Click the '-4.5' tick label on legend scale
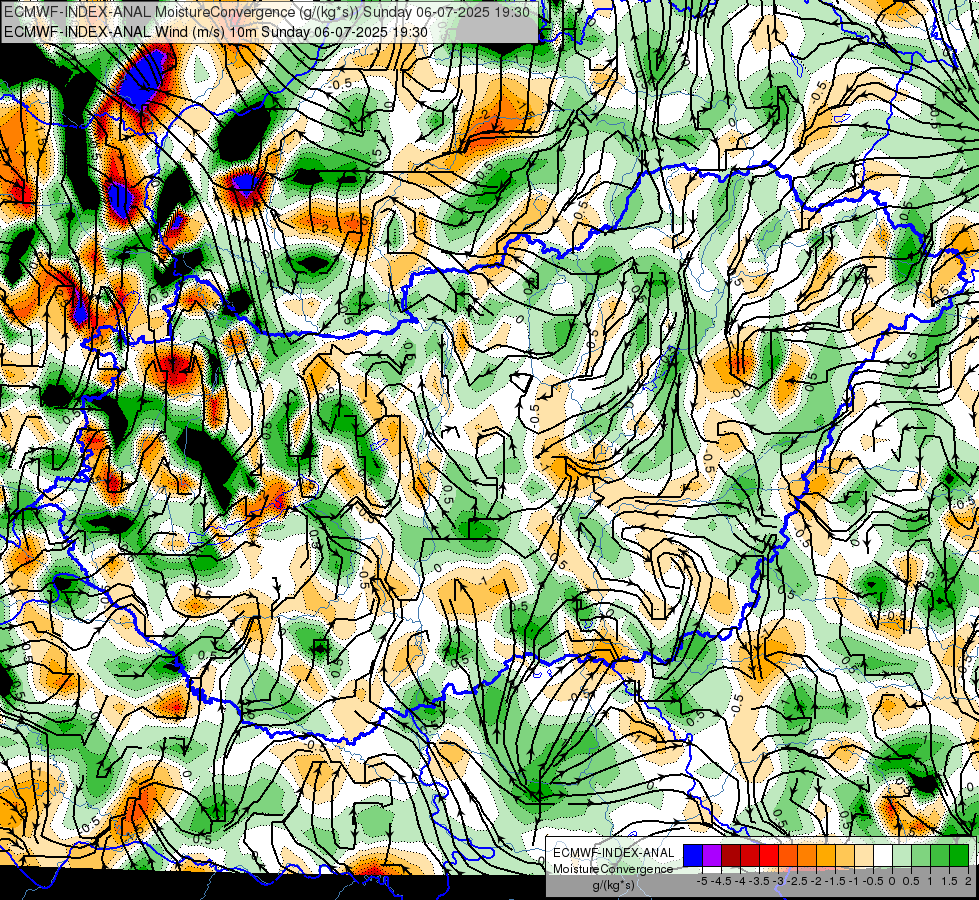This screenshot has width=979, height=900. [x=721, y=881]
